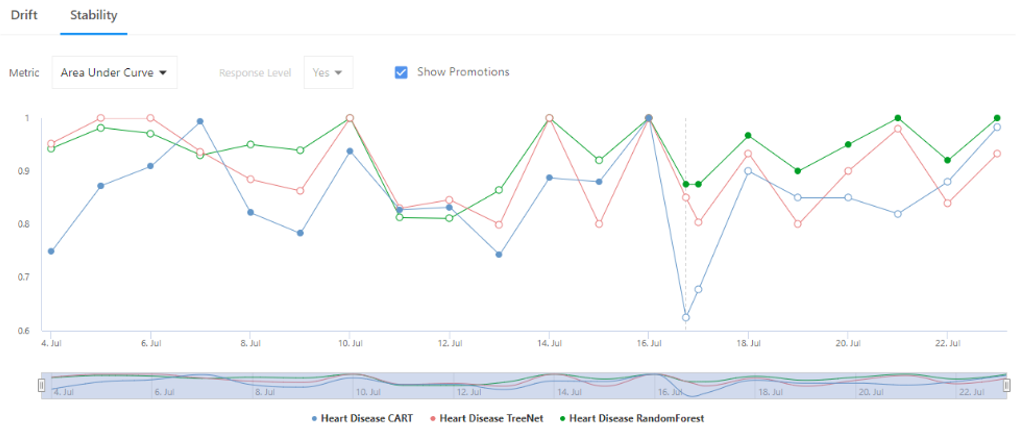Uncheck the Show Promotions checkbox
The image size is (1023, 433).
(x=401, y=72)
